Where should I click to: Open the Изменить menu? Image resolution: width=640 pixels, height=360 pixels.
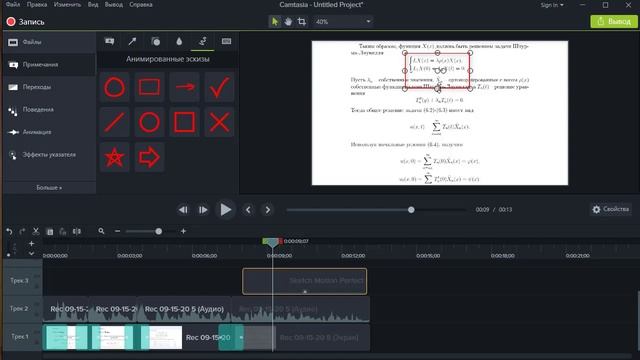[x=67, y=5]
